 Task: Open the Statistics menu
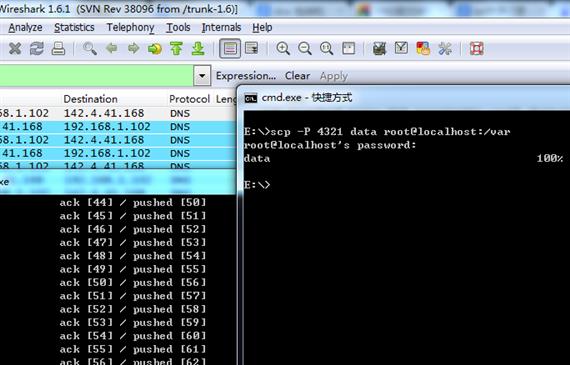point(74,28)
